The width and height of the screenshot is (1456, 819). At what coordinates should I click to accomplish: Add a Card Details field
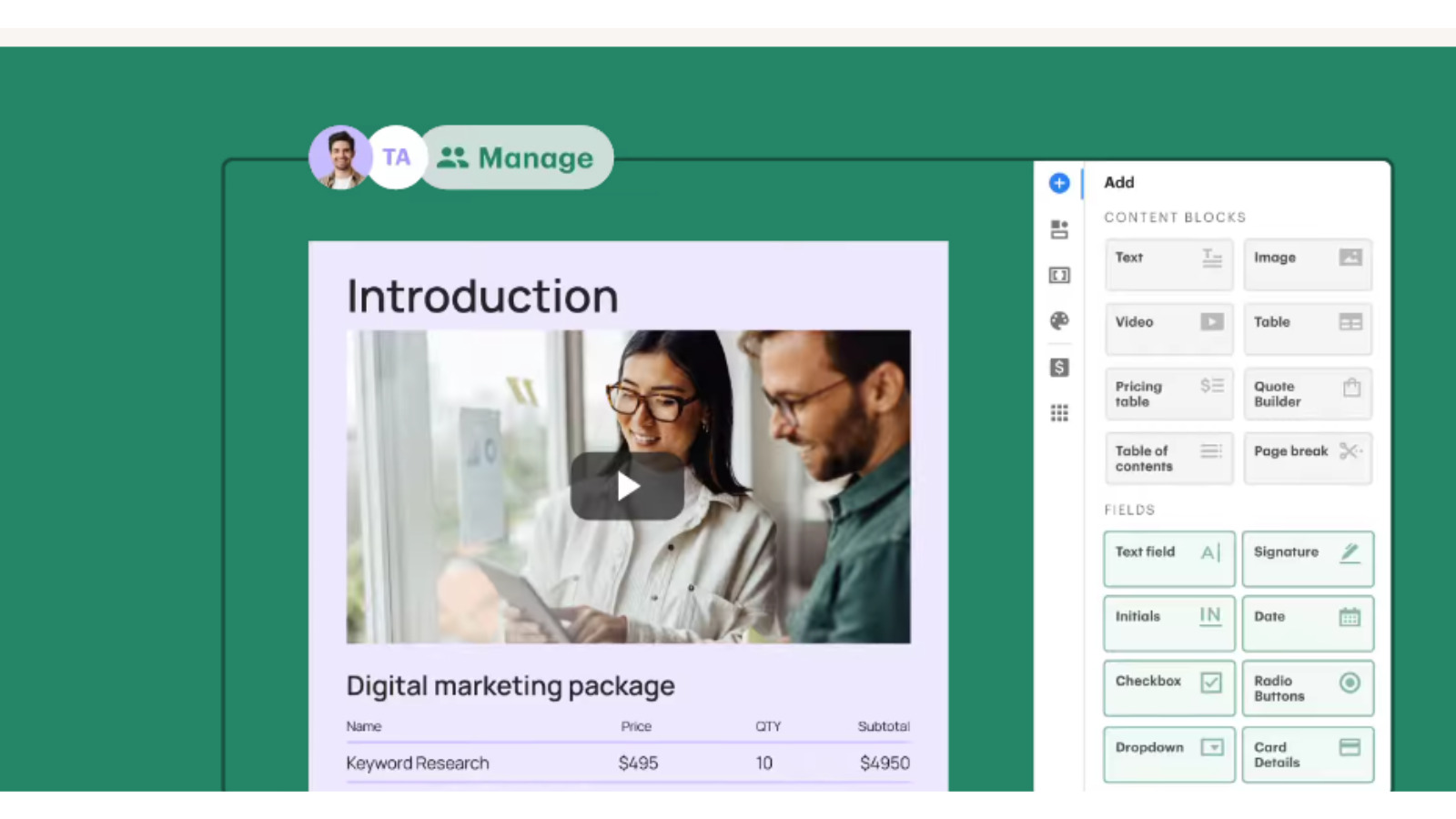1308,754
